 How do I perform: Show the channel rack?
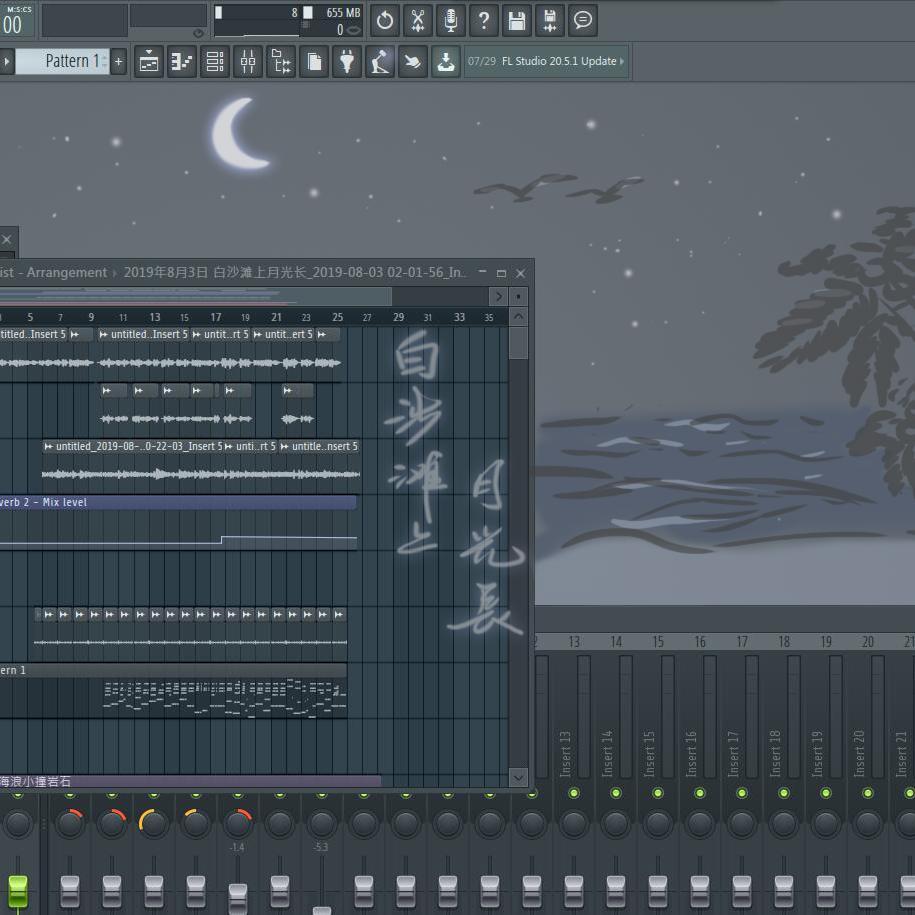(x=215, y=62)
